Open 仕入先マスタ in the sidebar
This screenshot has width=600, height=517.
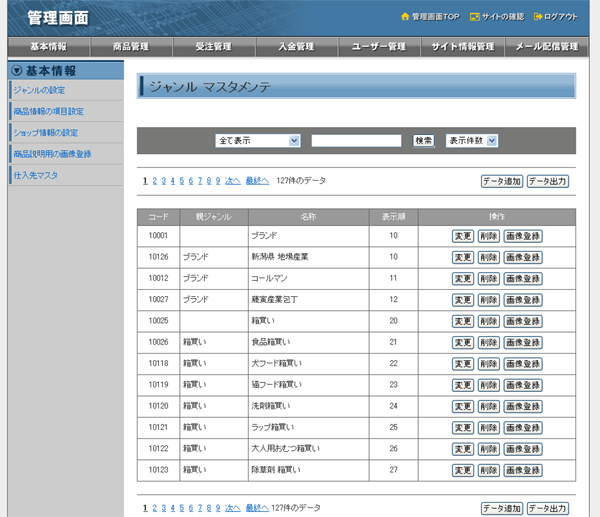(35, 175)
